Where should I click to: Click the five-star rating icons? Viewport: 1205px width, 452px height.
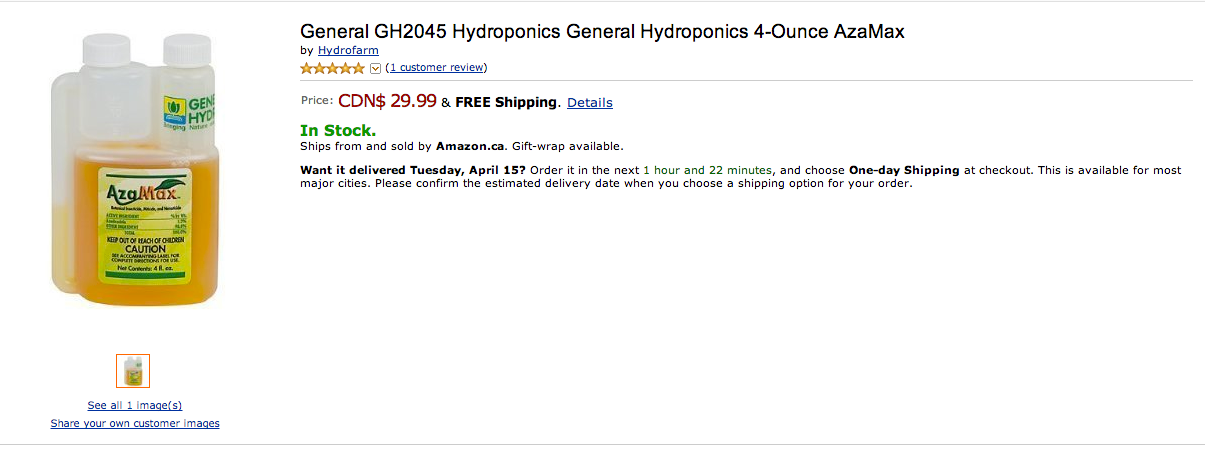(333, 68)
